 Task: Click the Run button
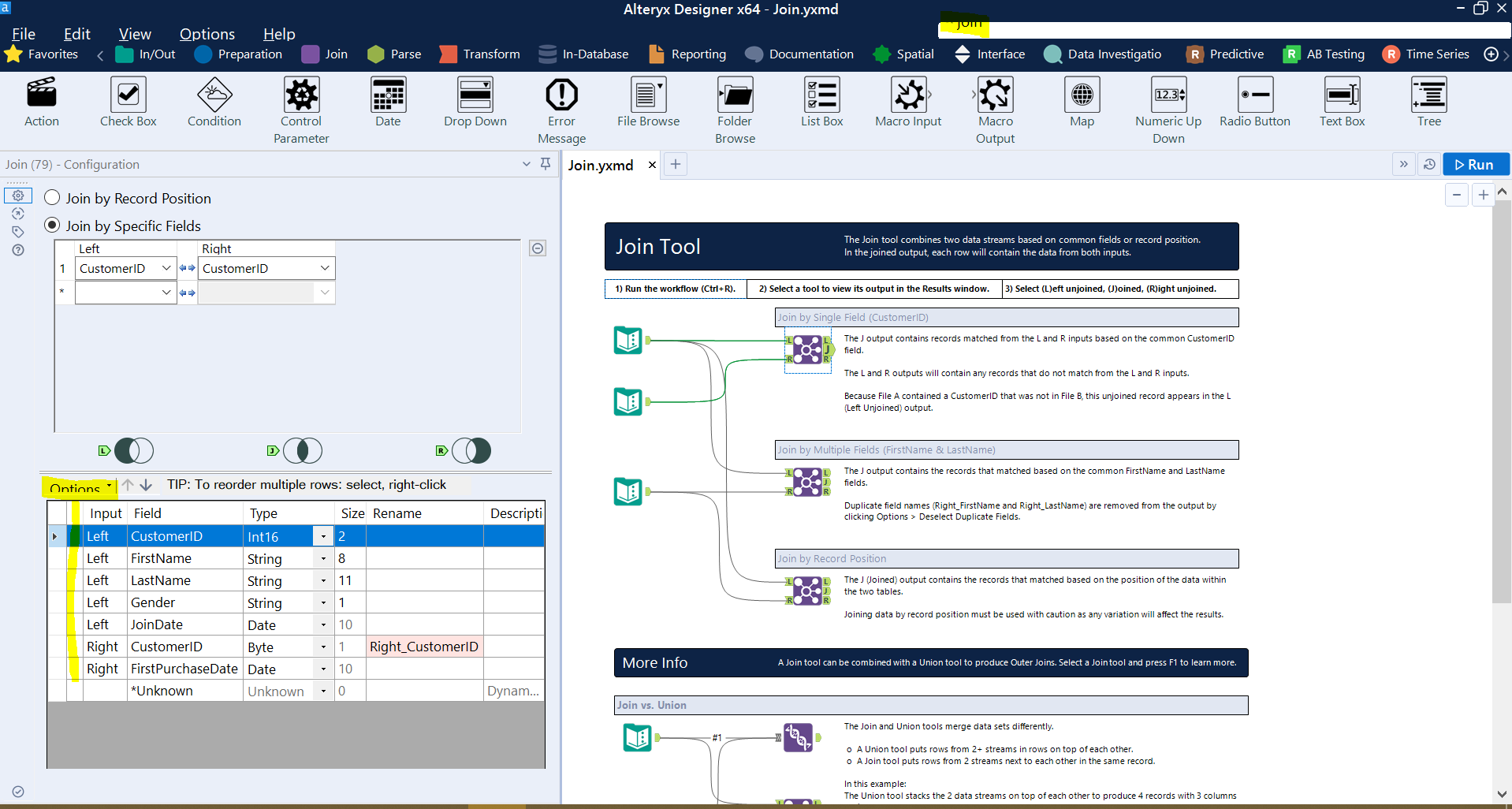point(1476,164)
